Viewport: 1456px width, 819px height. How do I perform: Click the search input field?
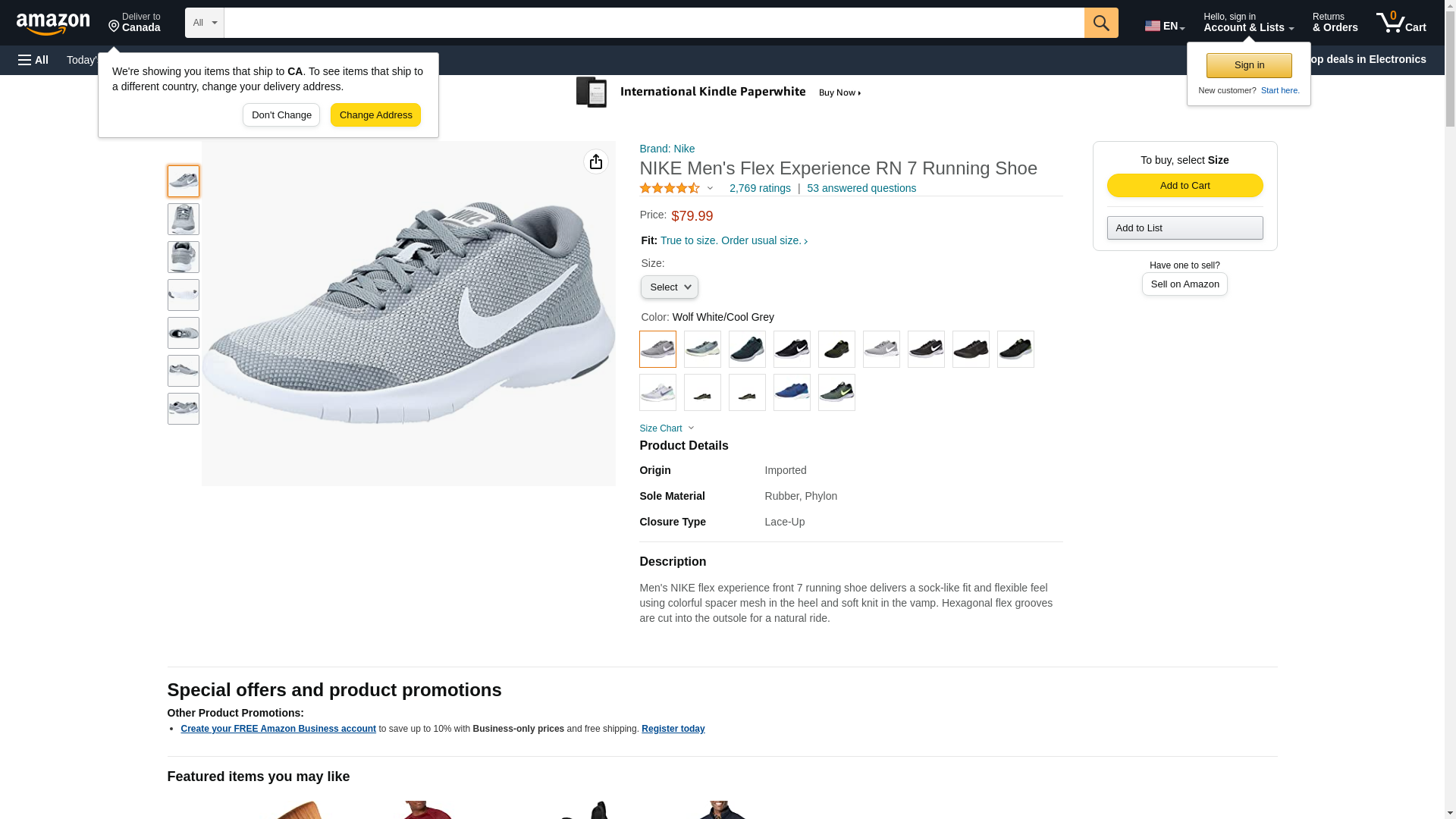coord(654,23)
